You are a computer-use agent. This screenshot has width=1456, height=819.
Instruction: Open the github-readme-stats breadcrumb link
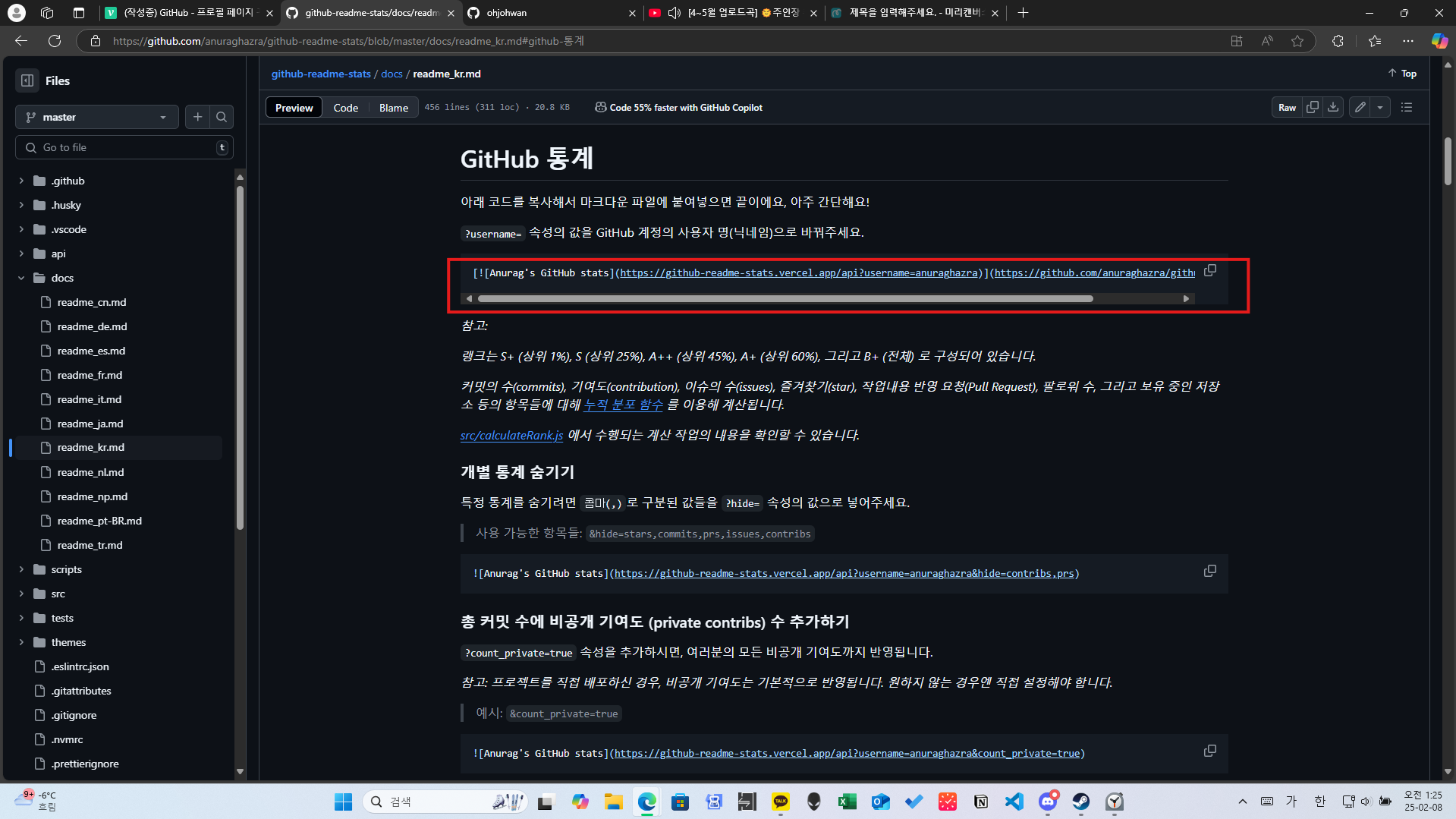321,74
